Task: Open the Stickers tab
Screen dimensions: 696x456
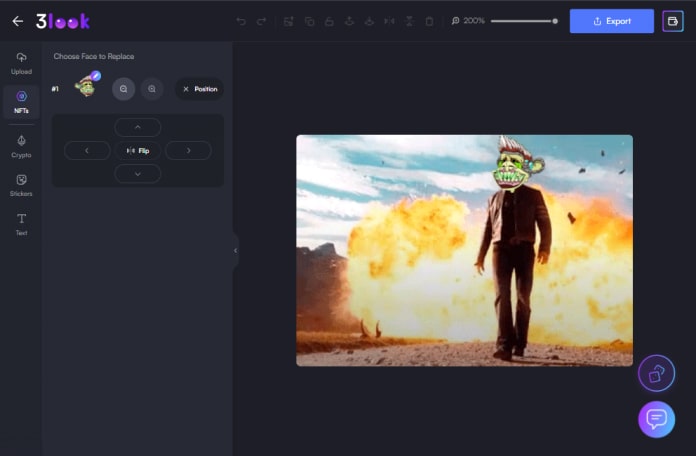Action: pos(21,185)
